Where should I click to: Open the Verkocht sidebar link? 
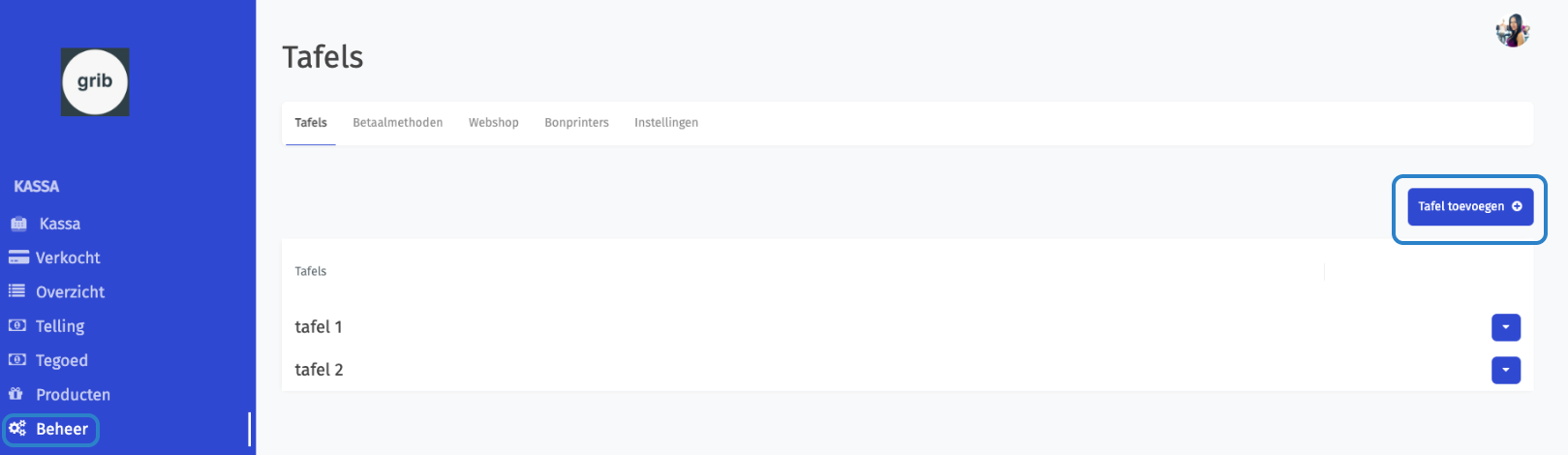(x=68, y=258)
